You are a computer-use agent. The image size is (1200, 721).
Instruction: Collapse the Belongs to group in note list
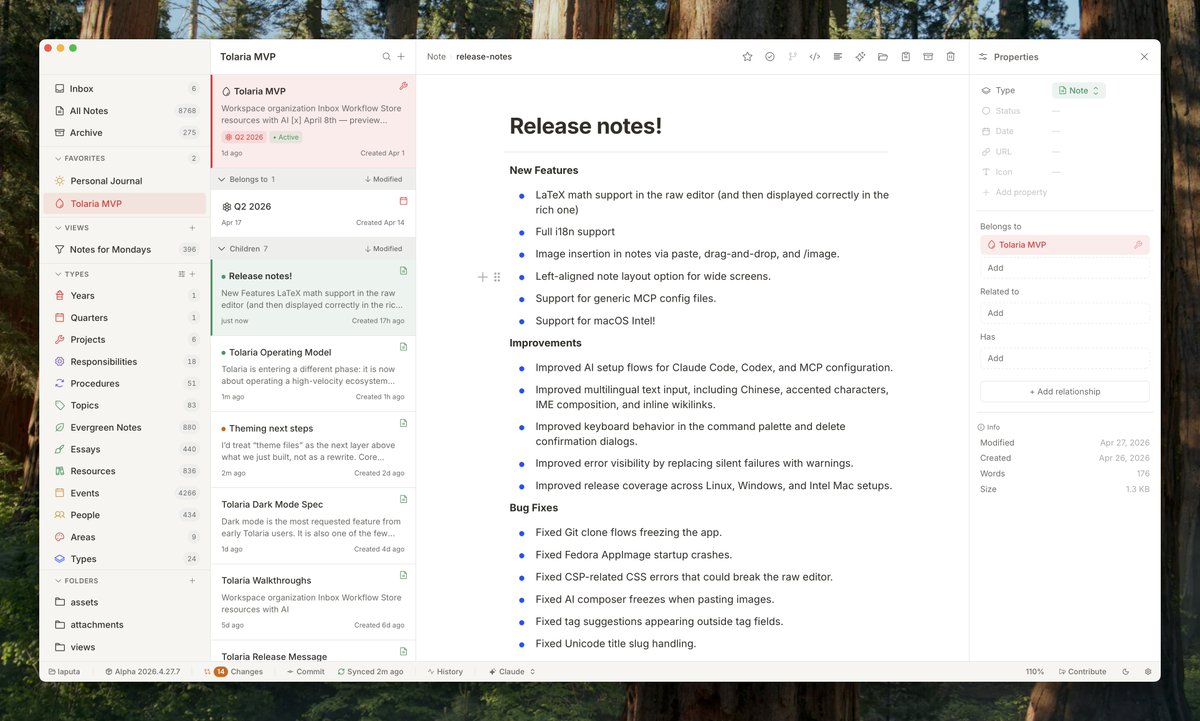pos(222,180)
